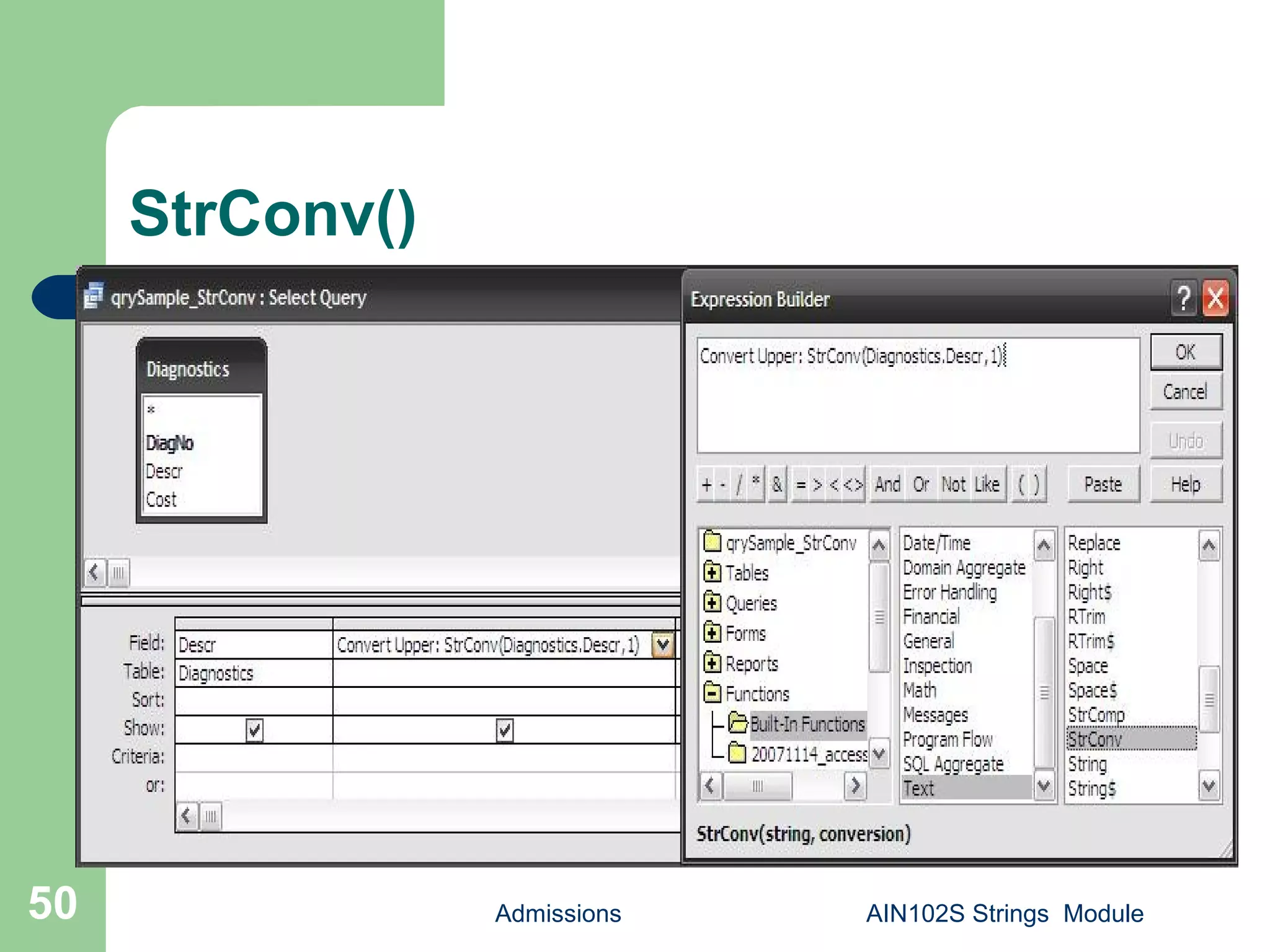
Task: Open Help from Expression Builder
Action: [x=1186, y=484]
